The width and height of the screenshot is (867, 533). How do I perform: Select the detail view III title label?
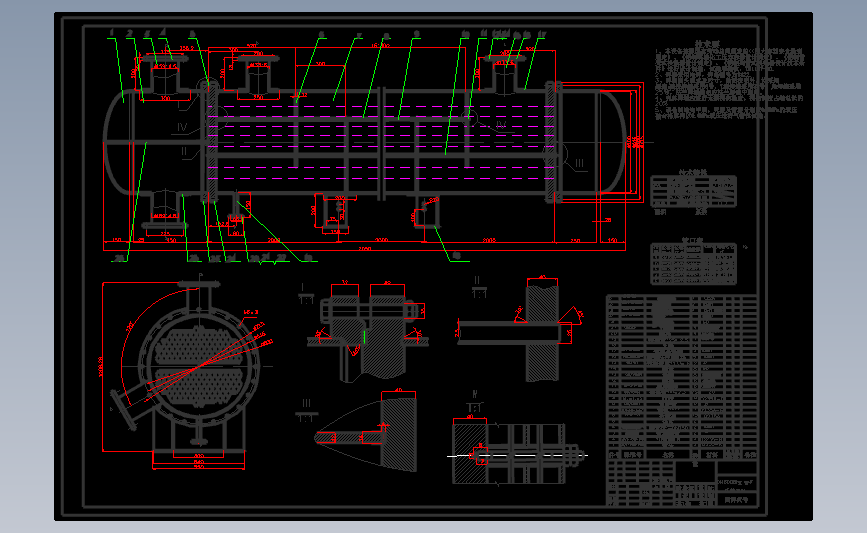point(306,404)
